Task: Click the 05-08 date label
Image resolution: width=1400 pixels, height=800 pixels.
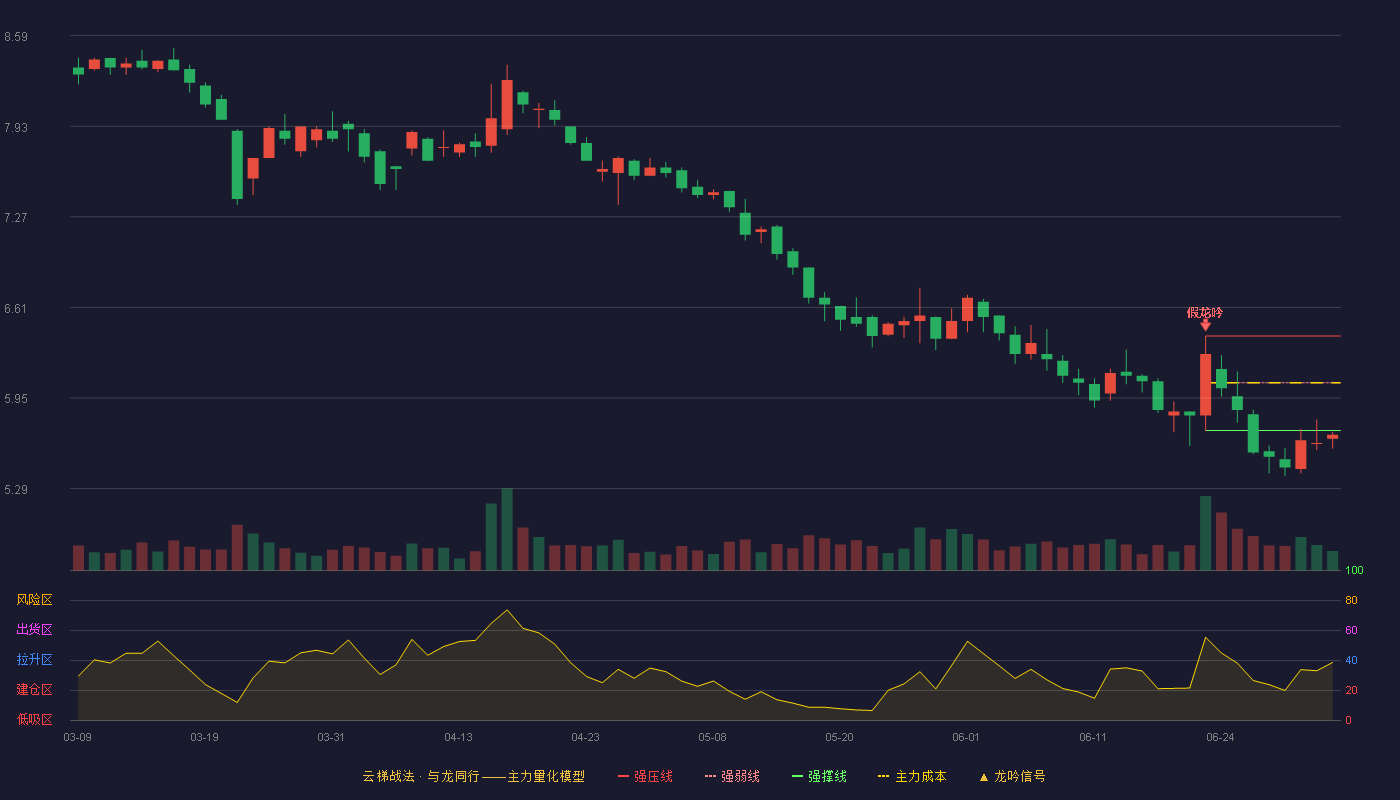Action: pos(712,737)
